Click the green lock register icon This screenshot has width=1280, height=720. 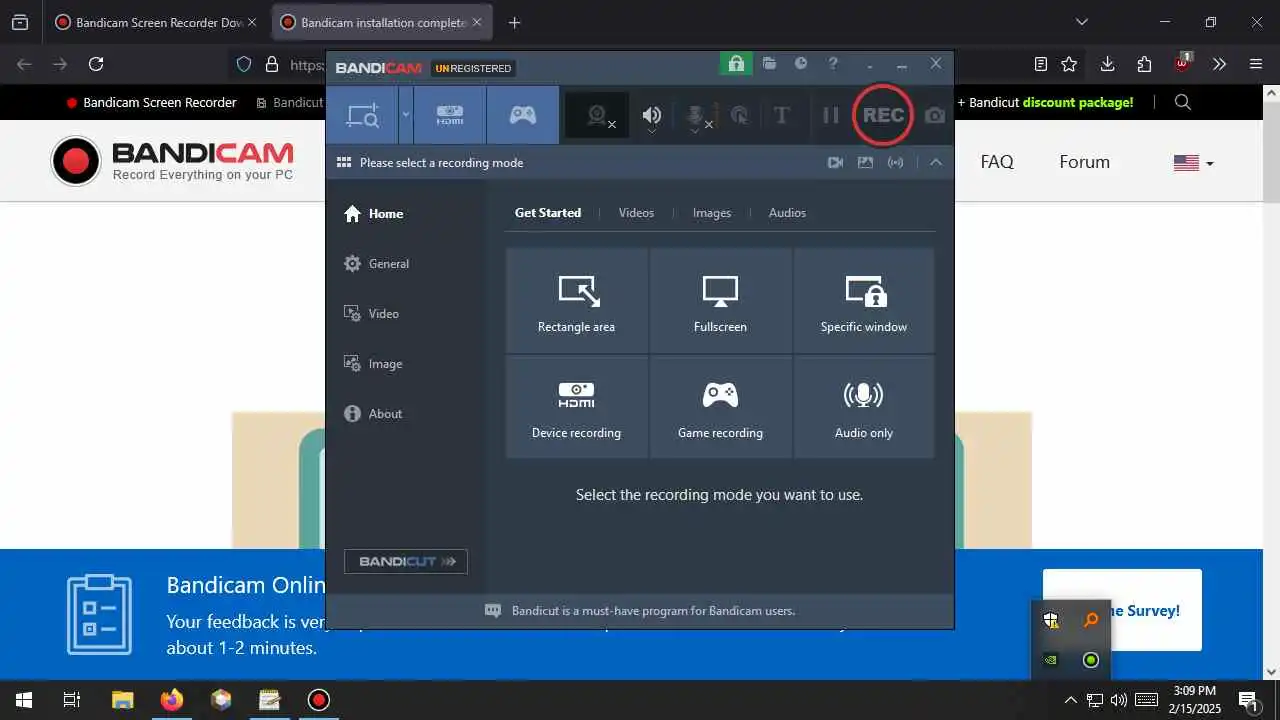[x=736, y=63]
